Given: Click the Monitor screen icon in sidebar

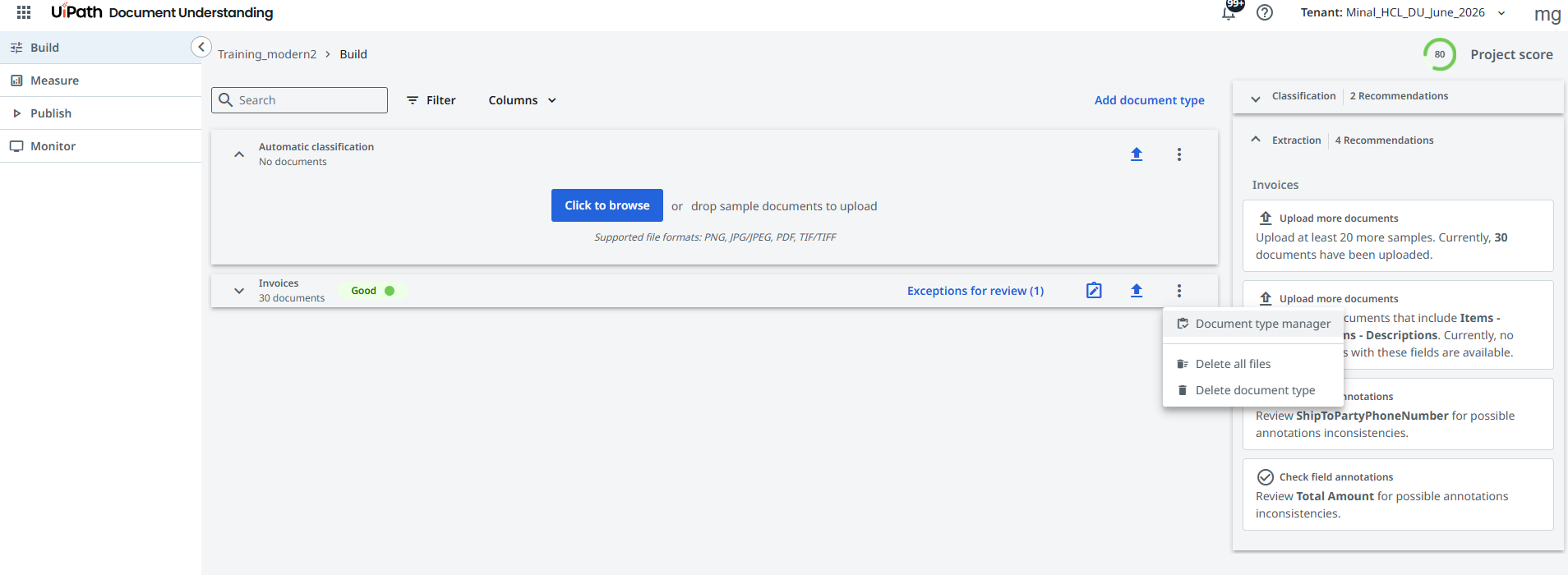Looking at the screenshot, I should coord(16,146).
